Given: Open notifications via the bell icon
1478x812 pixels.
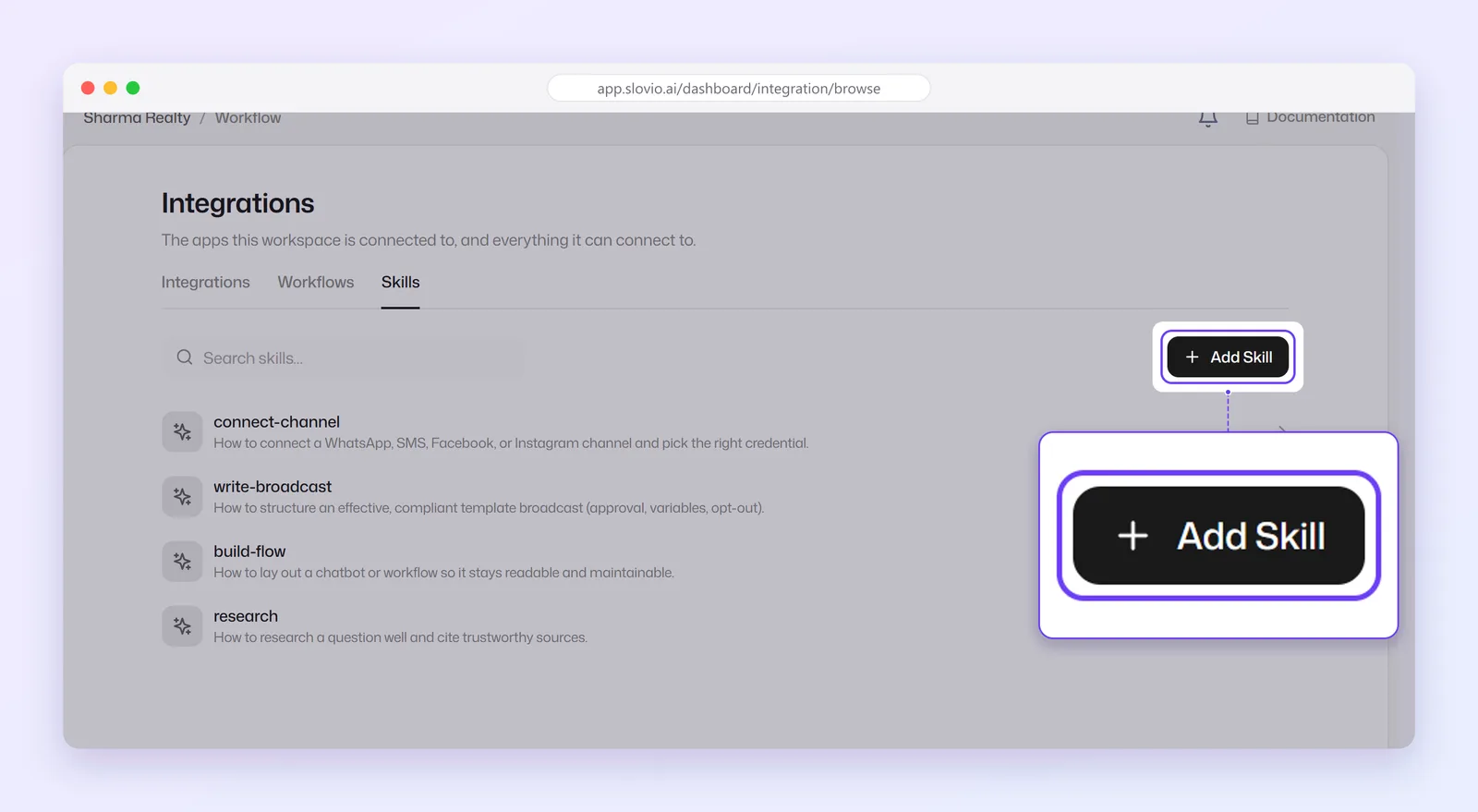Looking at the screenshot, I should pos(1207,118).
